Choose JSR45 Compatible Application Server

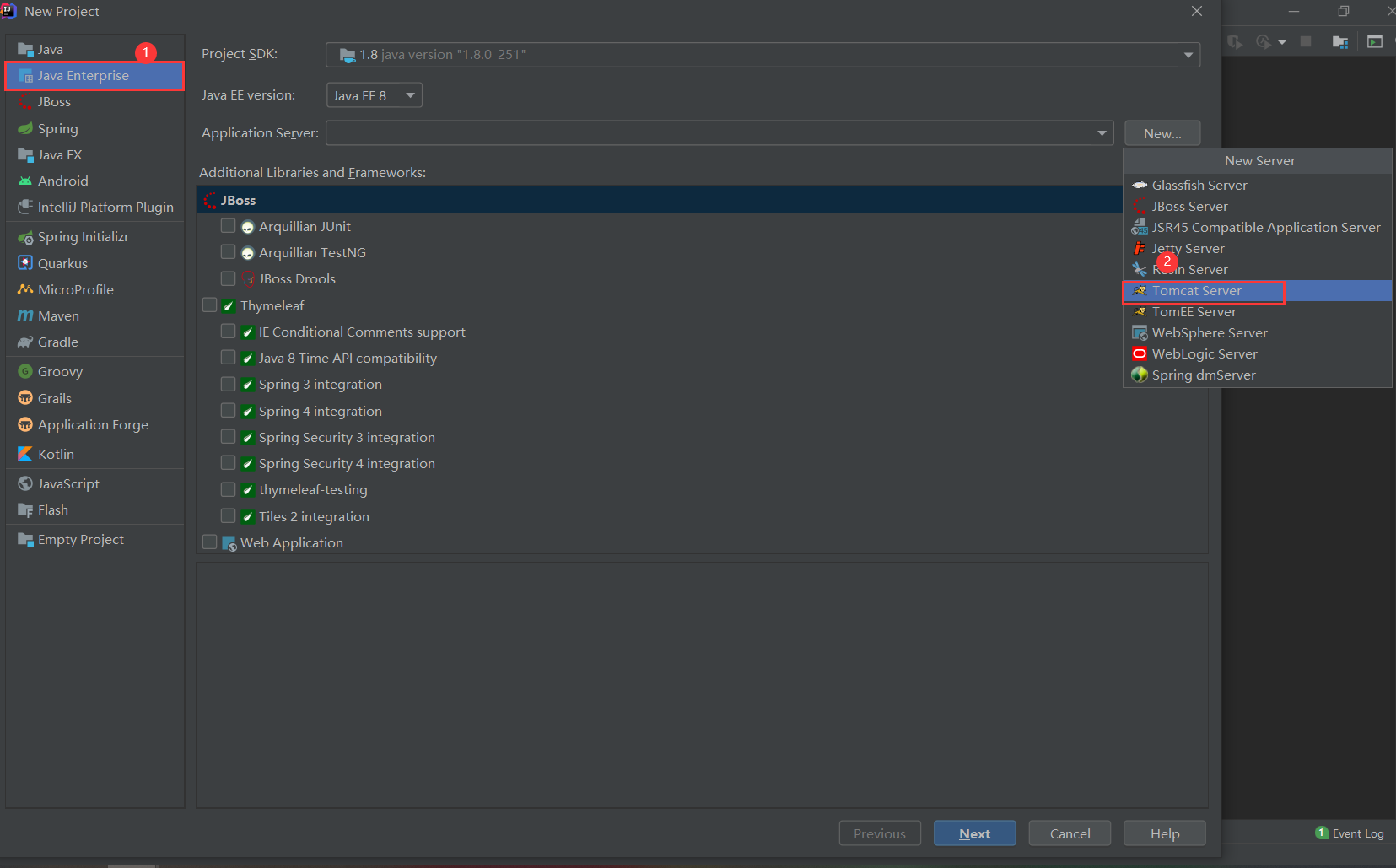1257,227
